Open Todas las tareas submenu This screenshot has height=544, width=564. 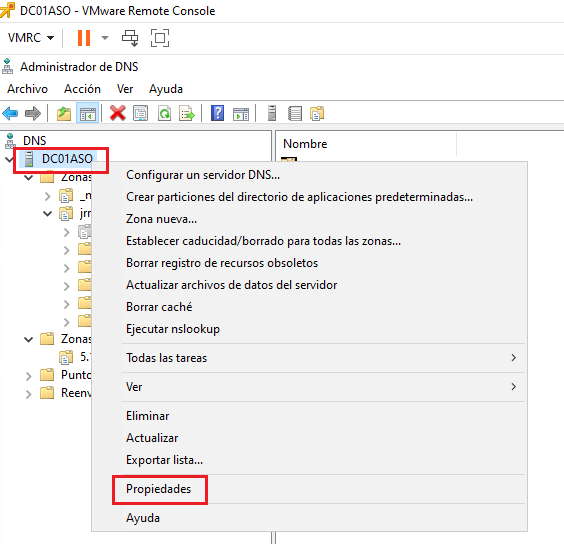(x=309, y=358)
